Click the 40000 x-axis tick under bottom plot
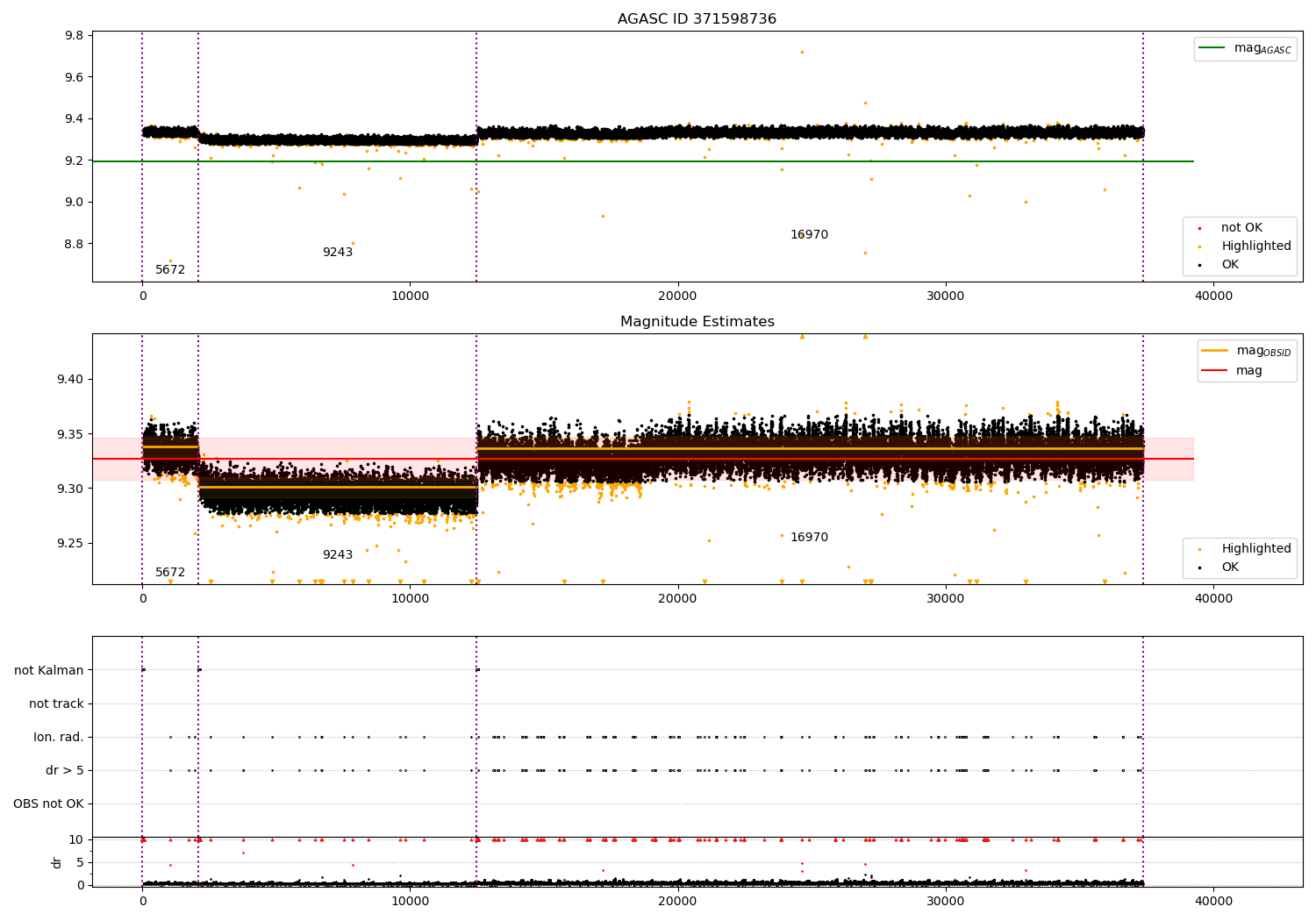Screen dimensions: 1316x921 [1213, 902]
